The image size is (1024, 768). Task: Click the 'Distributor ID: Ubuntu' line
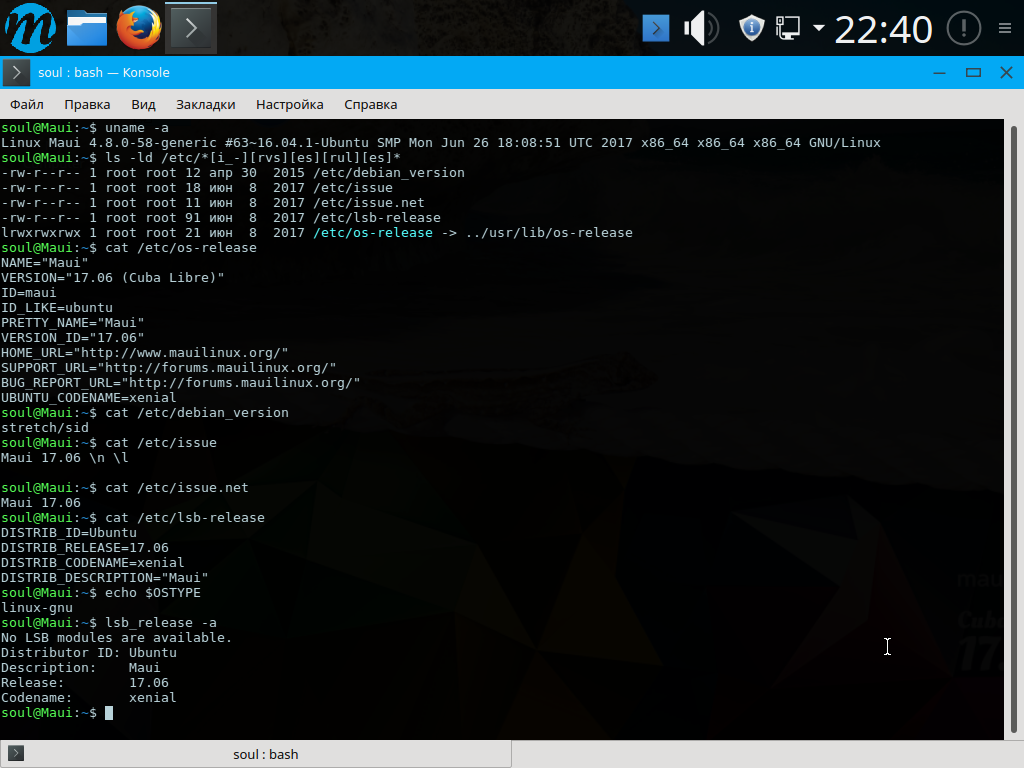88,653
